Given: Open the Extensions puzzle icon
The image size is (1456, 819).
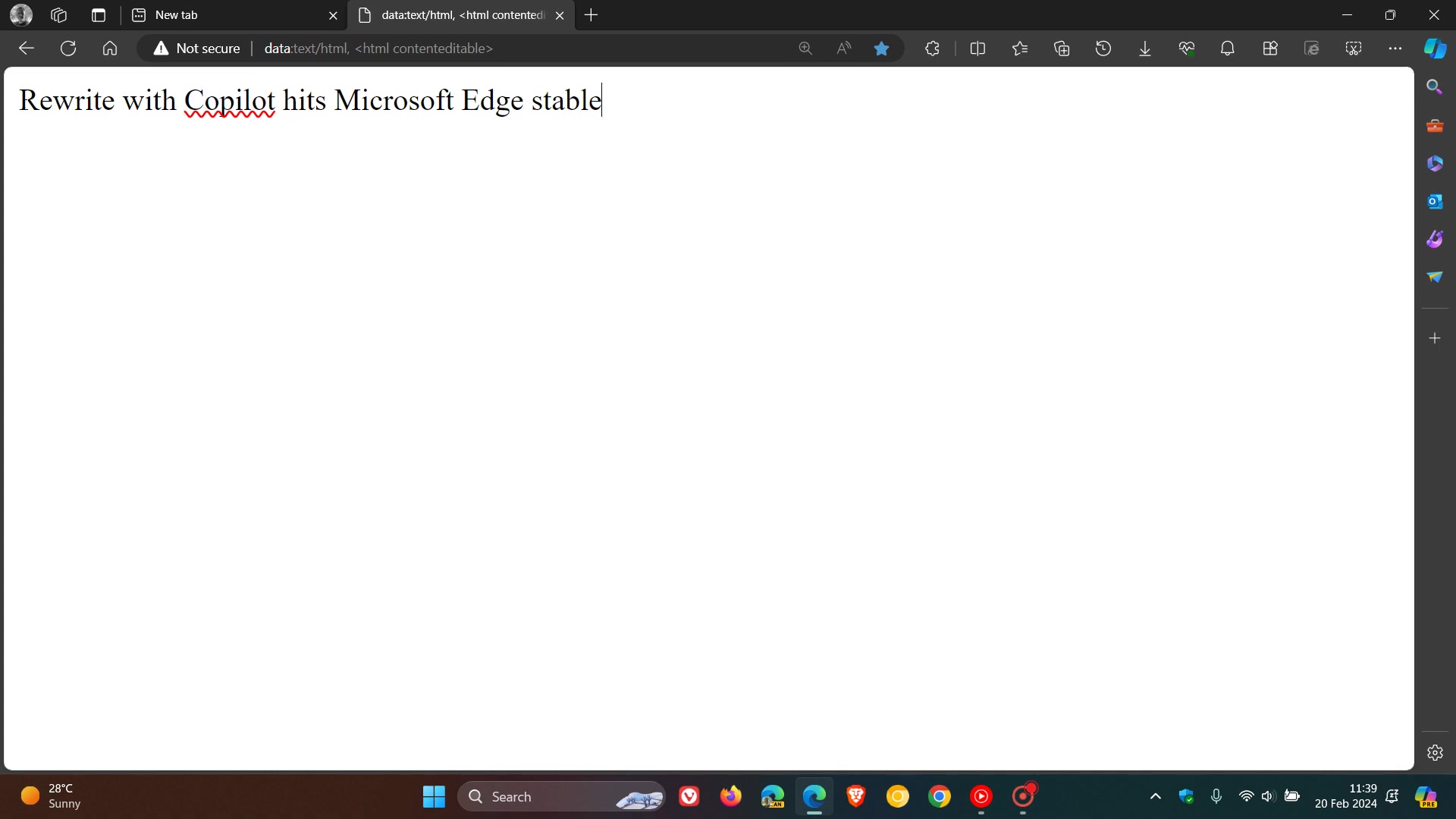Looking at the screenshot, I should [932, 49].
